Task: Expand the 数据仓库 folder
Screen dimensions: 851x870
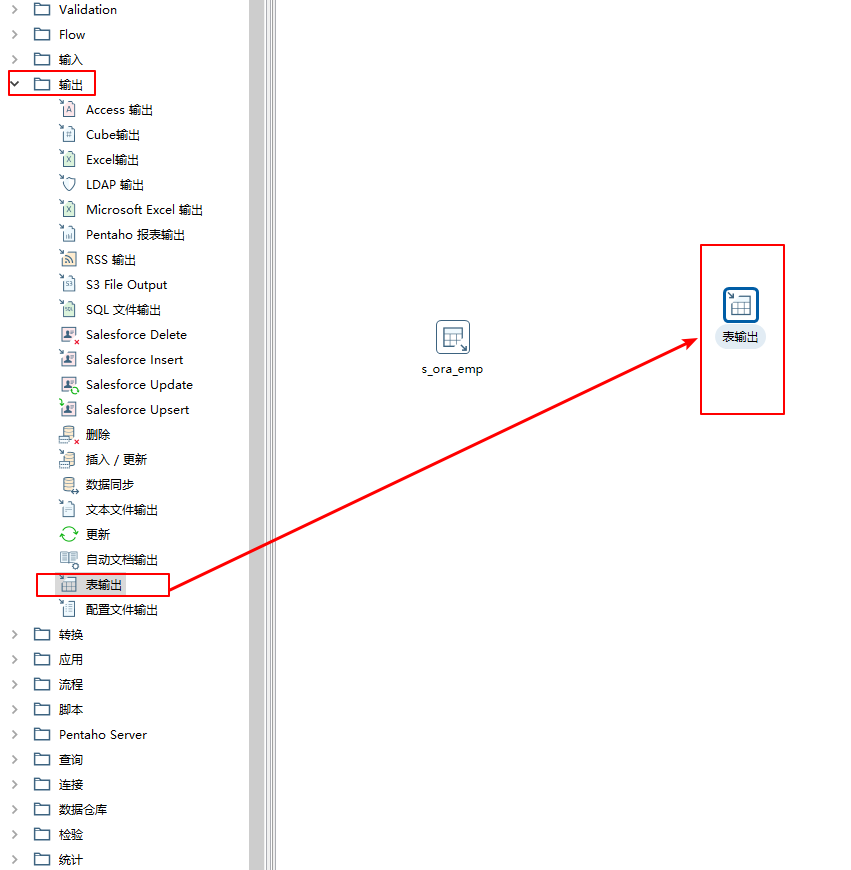Action: click(15, 809)
